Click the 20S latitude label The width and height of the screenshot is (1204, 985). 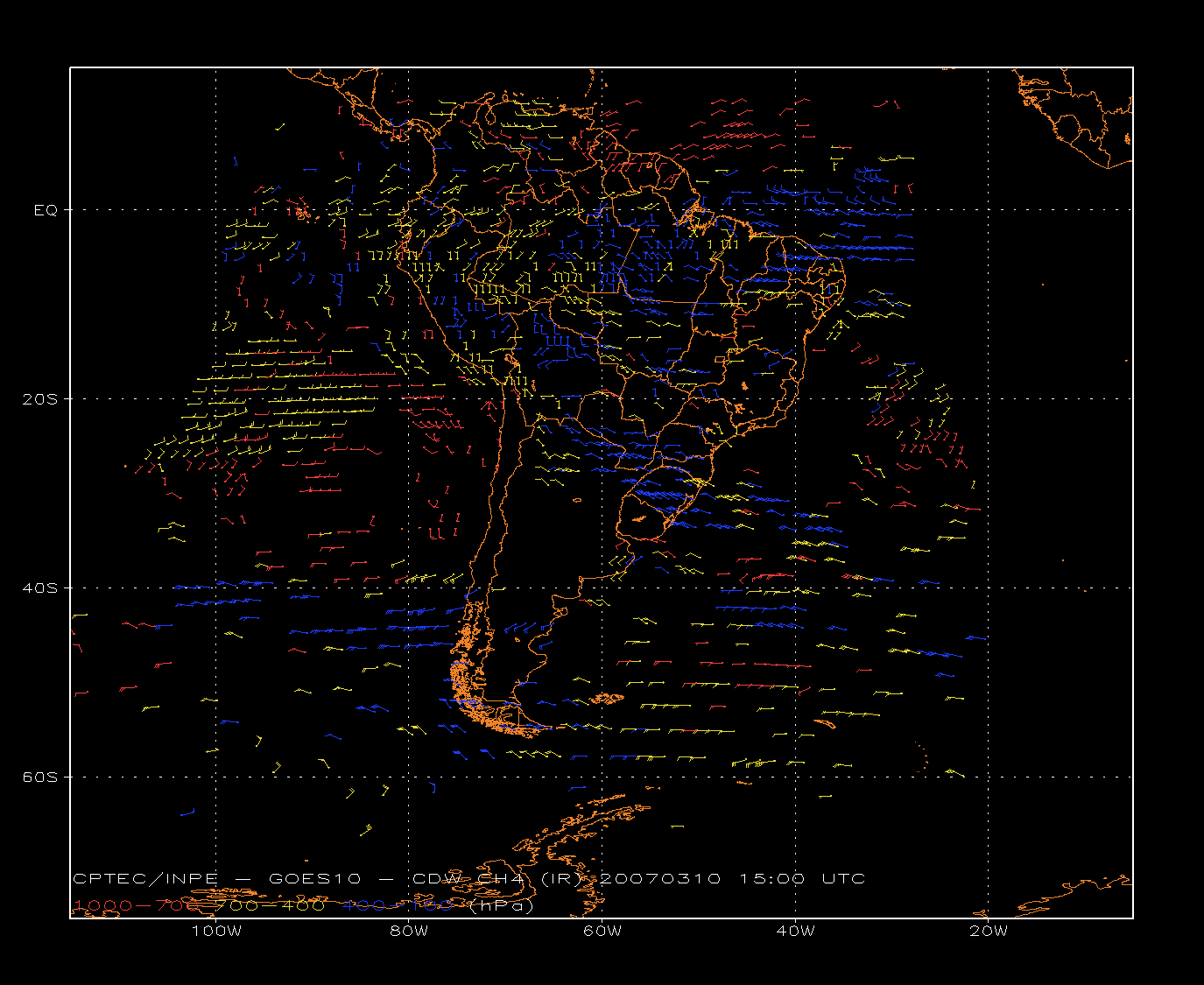click(x=39, y=398)
